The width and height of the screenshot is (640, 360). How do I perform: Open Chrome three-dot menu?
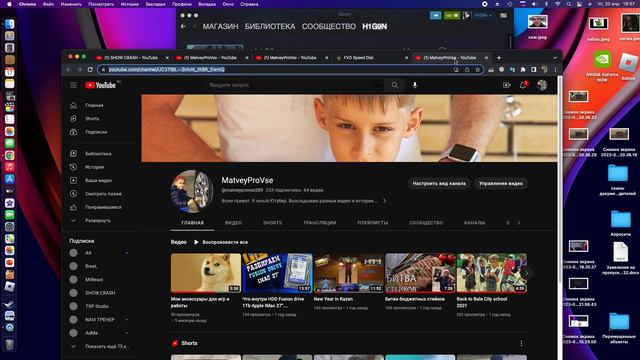(x=555, y=69)
